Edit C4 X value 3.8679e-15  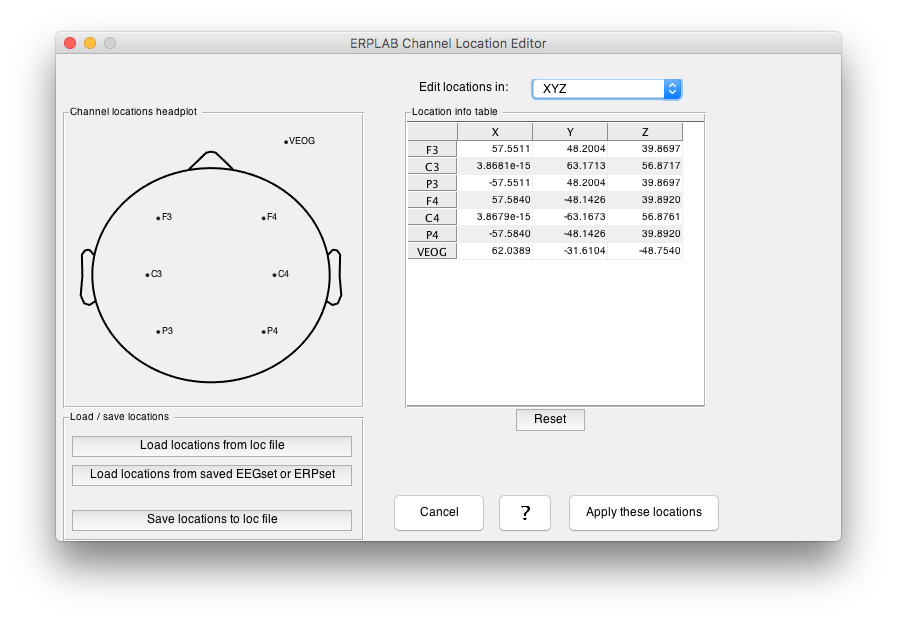click(495, 217)
